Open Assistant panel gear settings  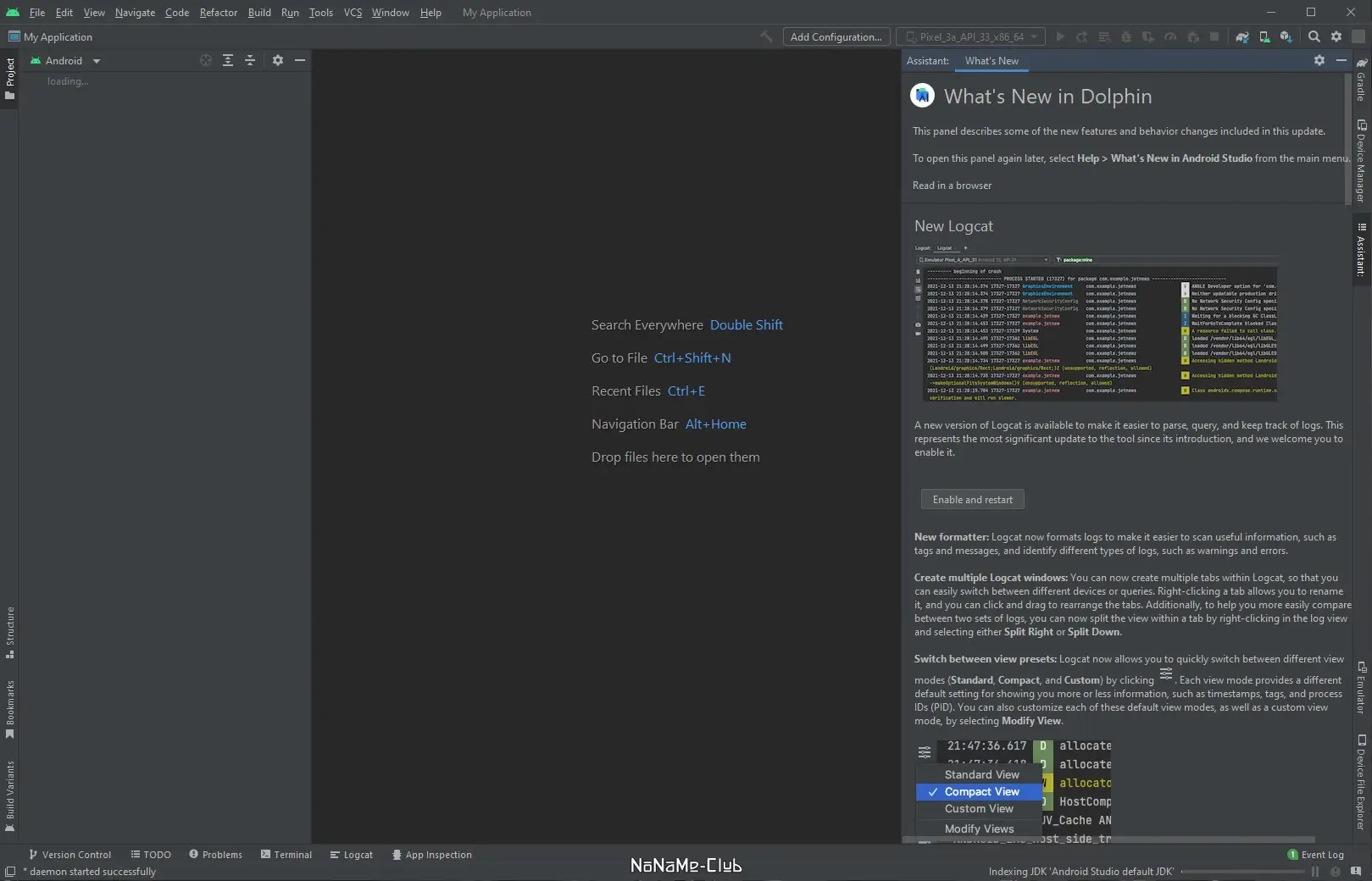pos(1319,61)
